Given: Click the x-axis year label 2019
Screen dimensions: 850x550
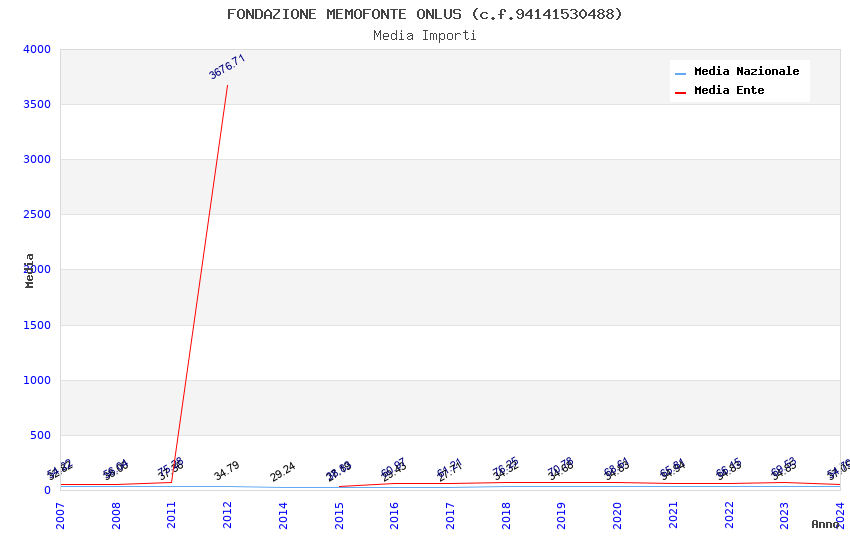Looking at the screenshot, I should tap(561, 515).
